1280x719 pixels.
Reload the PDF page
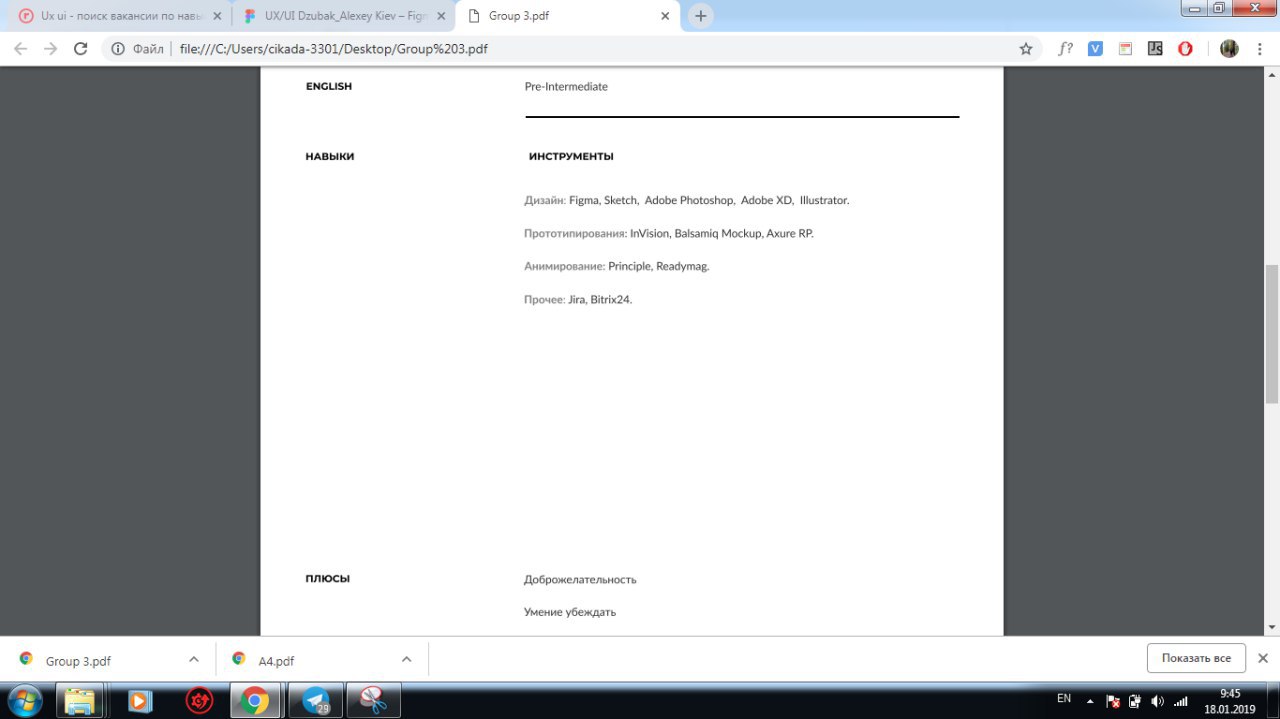81,48
